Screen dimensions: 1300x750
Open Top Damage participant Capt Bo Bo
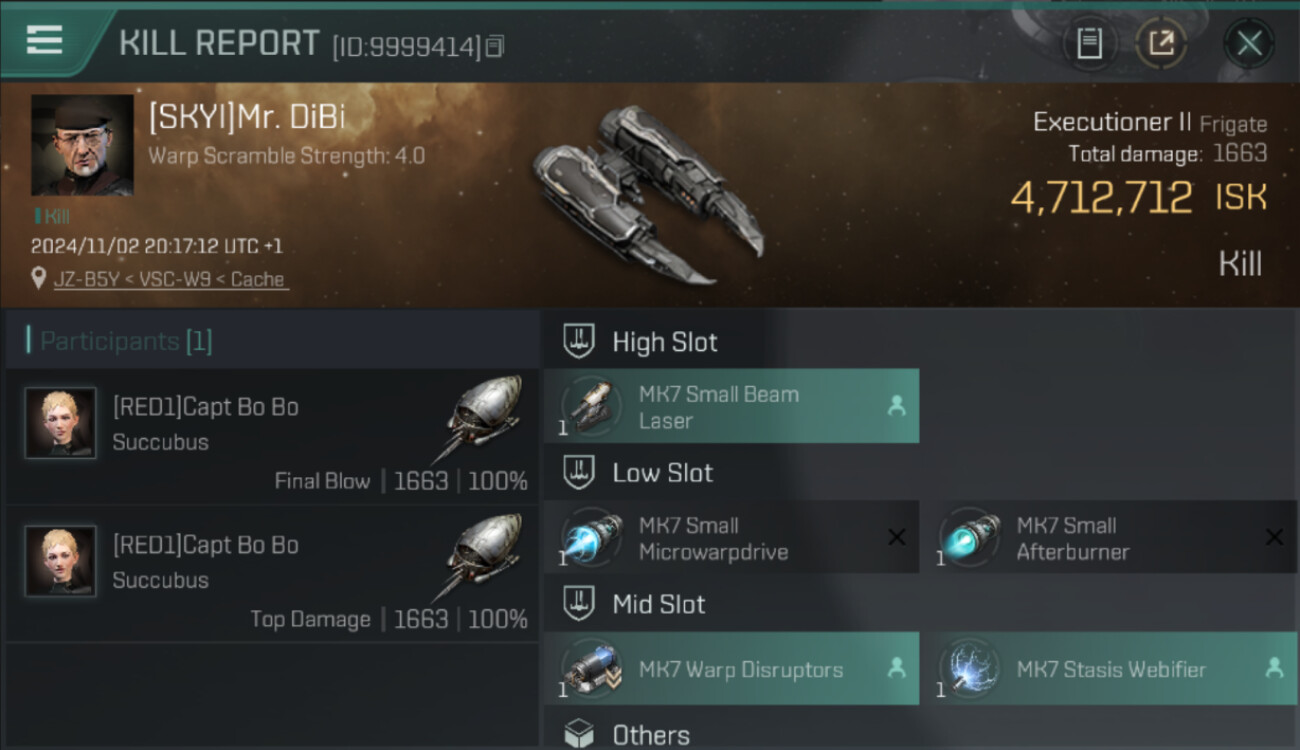(205, 546)
